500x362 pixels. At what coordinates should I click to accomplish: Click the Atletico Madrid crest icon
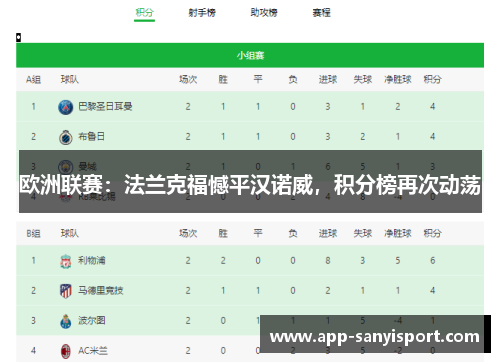(x=66, y=291)
